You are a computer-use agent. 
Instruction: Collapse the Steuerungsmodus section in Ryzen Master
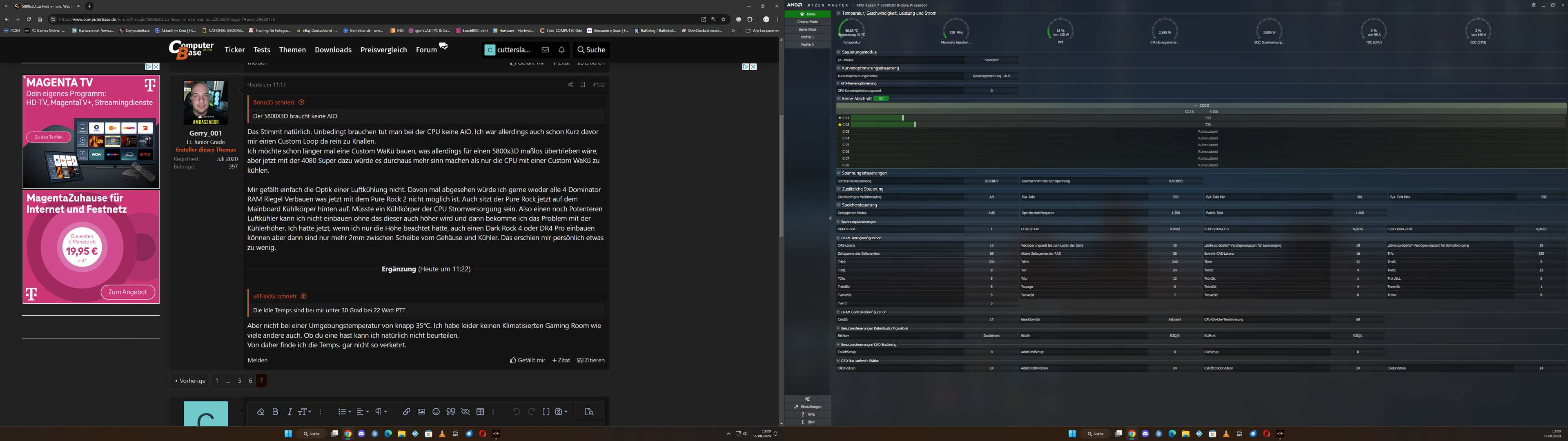click(838, 52)
